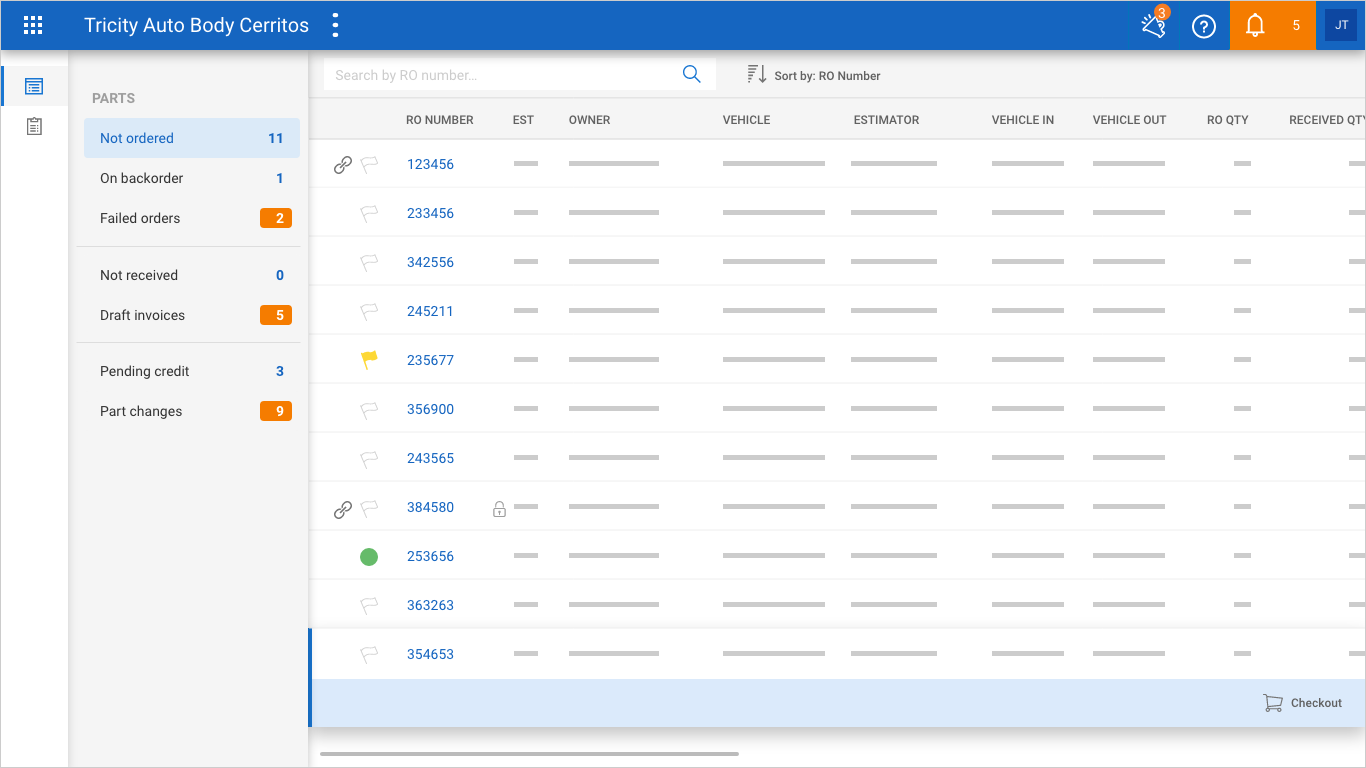The image size is (1366, 768).
Task: Open the apps grid launcher
Action: tap(33, 26)
